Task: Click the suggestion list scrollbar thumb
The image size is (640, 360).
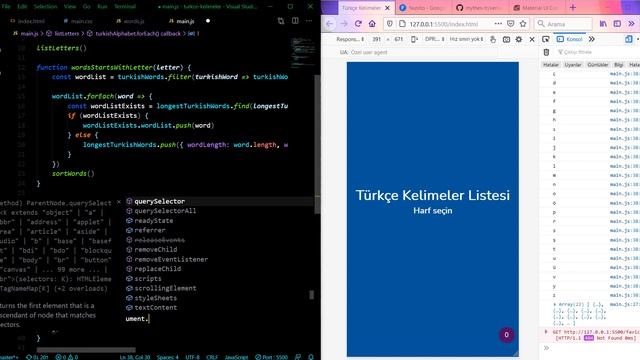Action: 311,295
